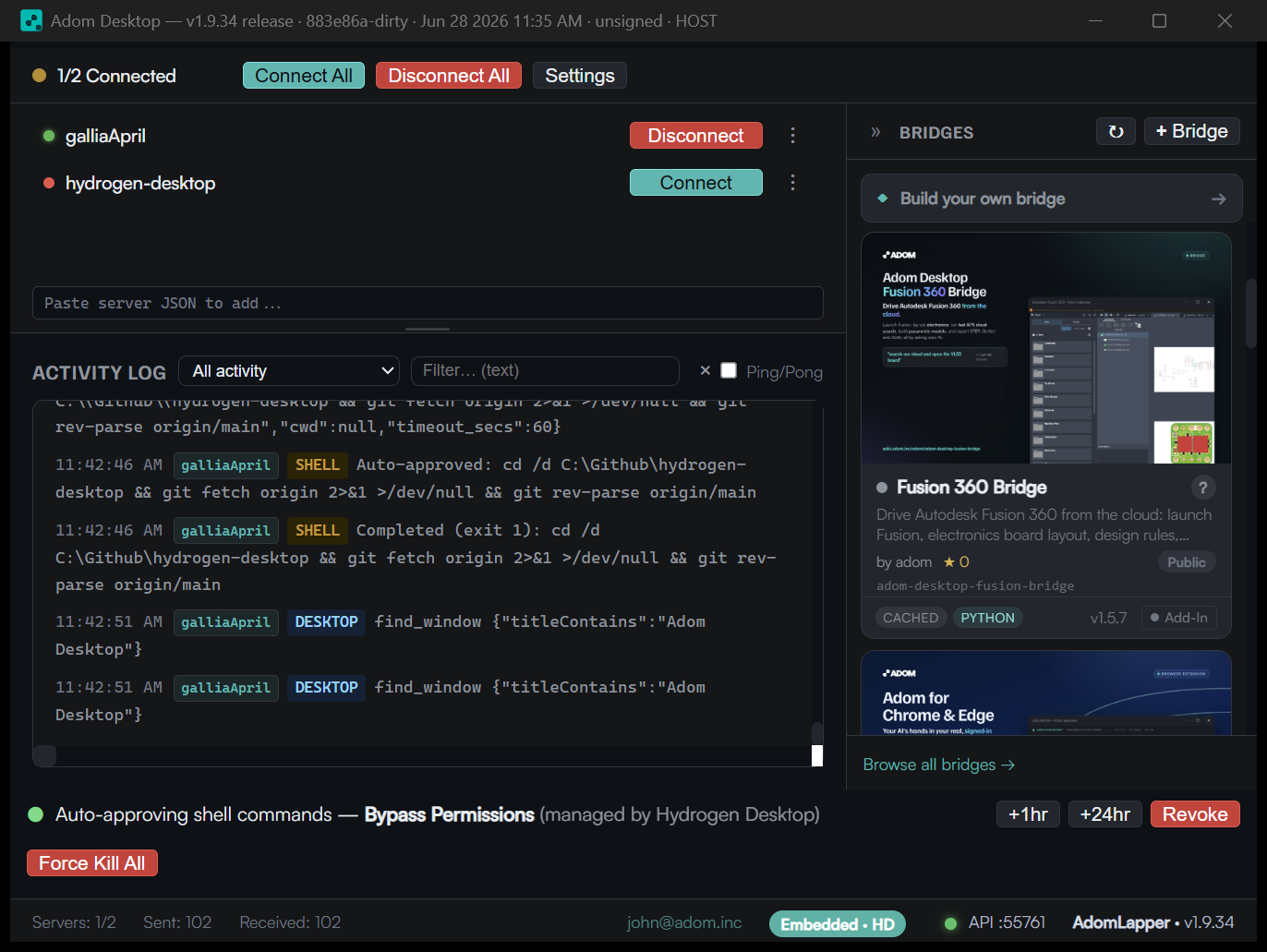Click the star rating on Fusion 360 Bridge

tap(956, 562)
